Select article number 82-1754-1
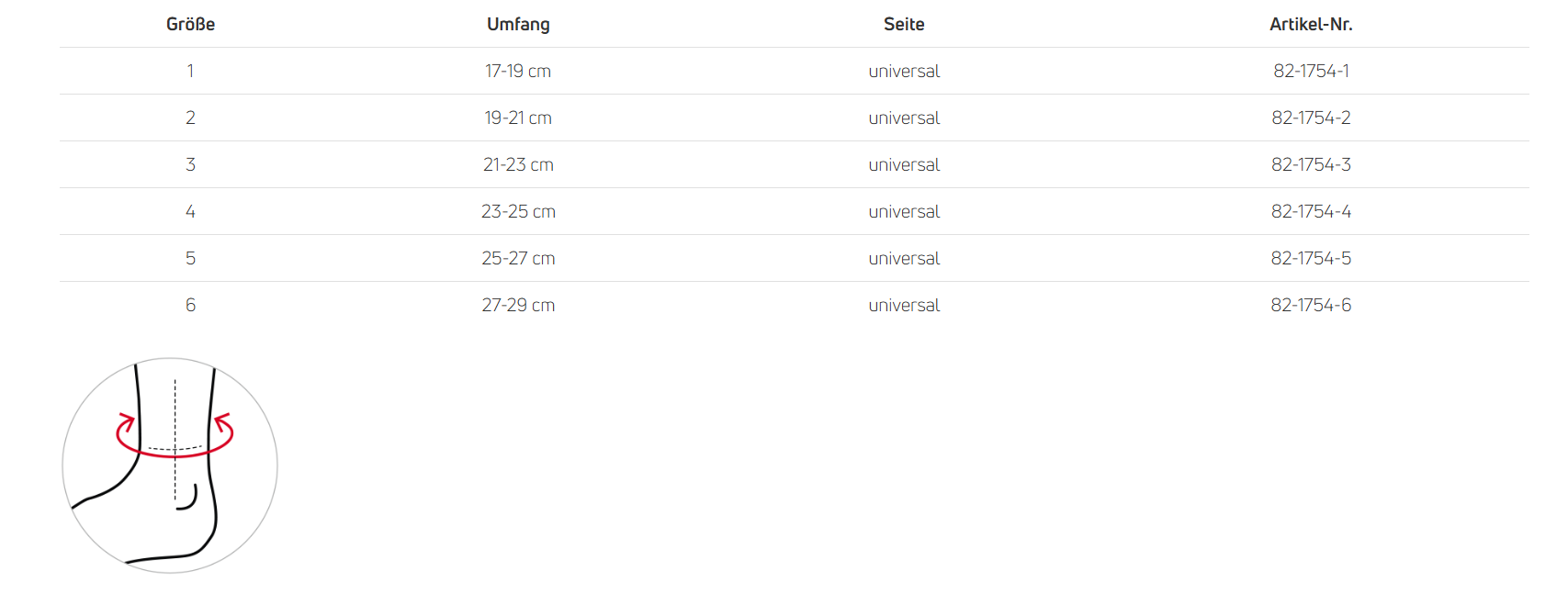The width and height of the screenshot is (1568, 594). click(x=1311, y=71)
